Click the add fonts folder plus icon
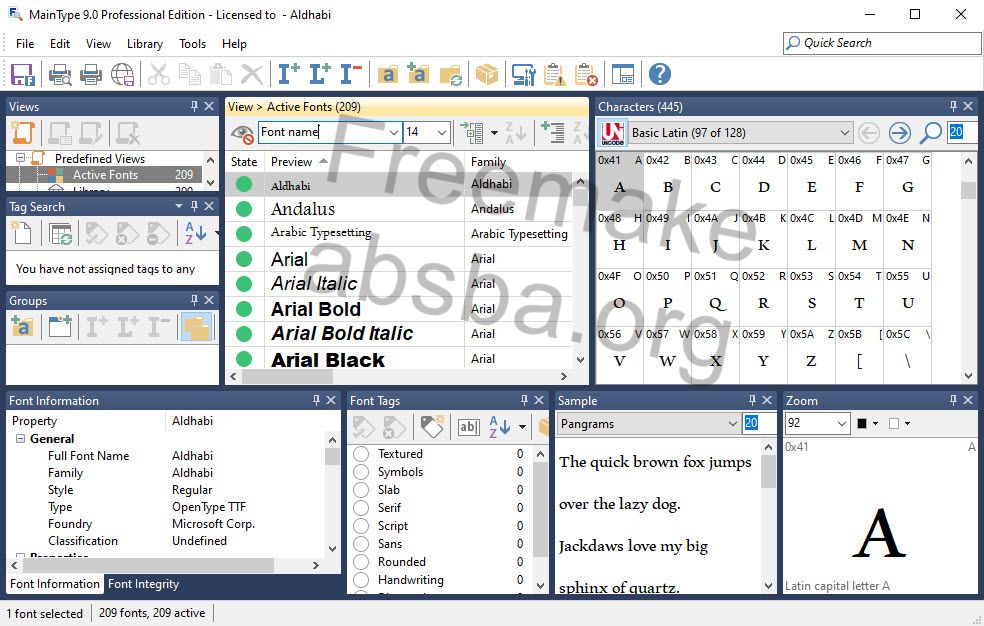This screenshot has height=626, width=984. [x=418, y=75]
